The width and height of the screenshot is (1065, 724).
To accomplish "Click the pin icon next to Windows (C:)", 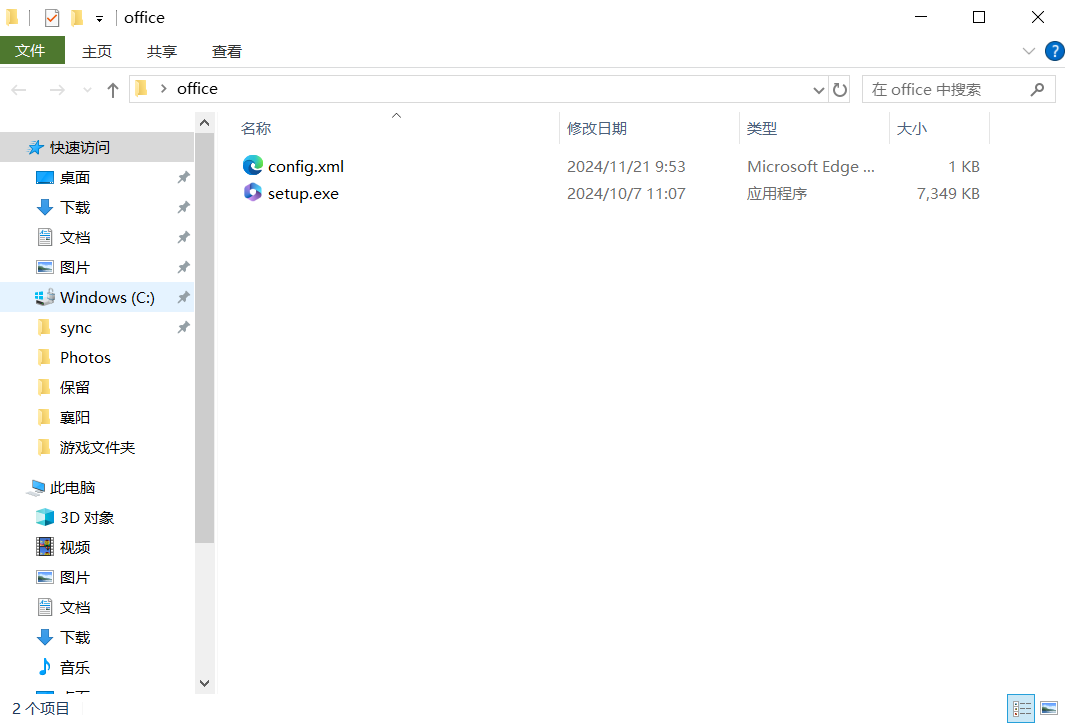I will 183,297.
